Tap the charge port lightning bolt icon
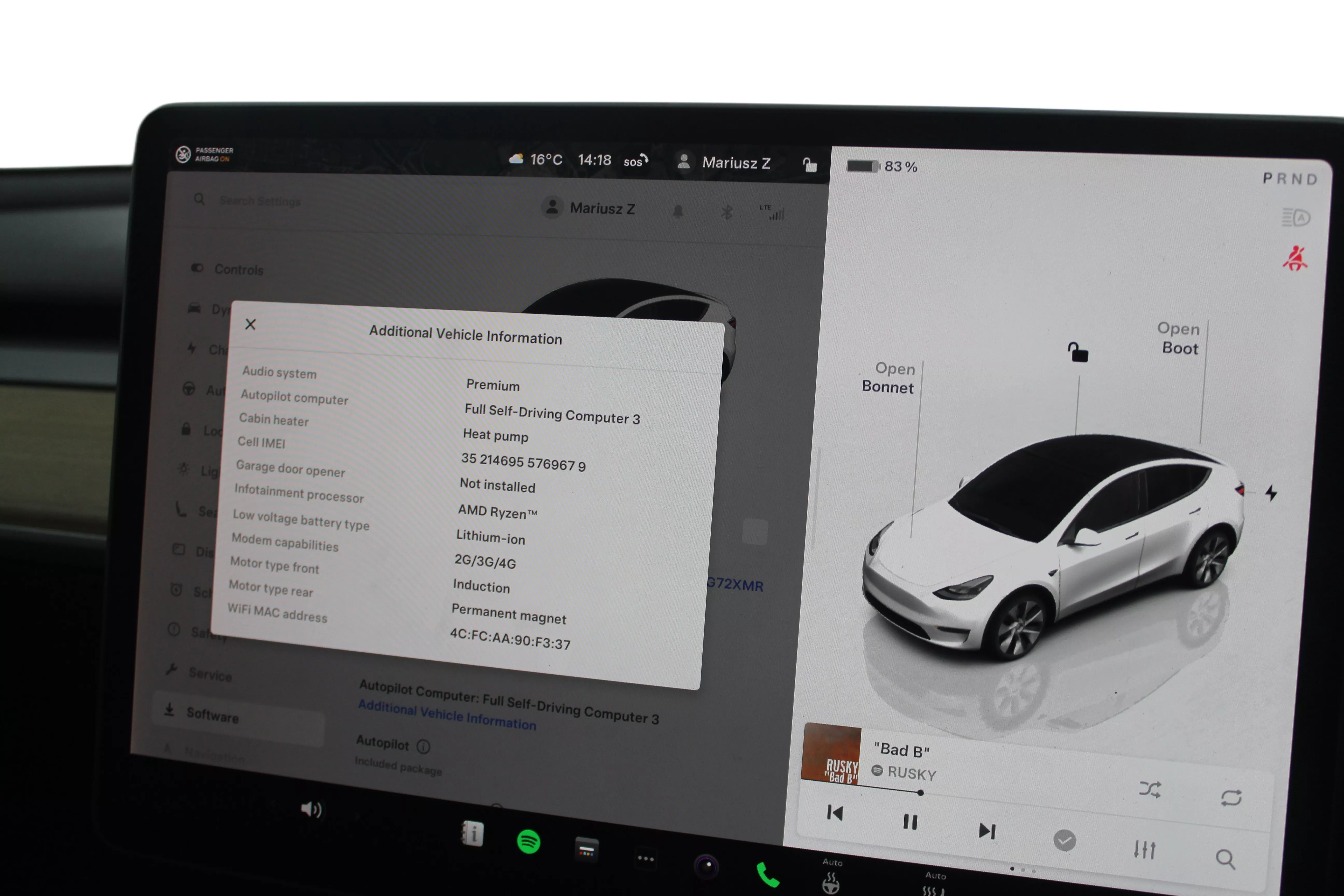 click(1271, 493)
